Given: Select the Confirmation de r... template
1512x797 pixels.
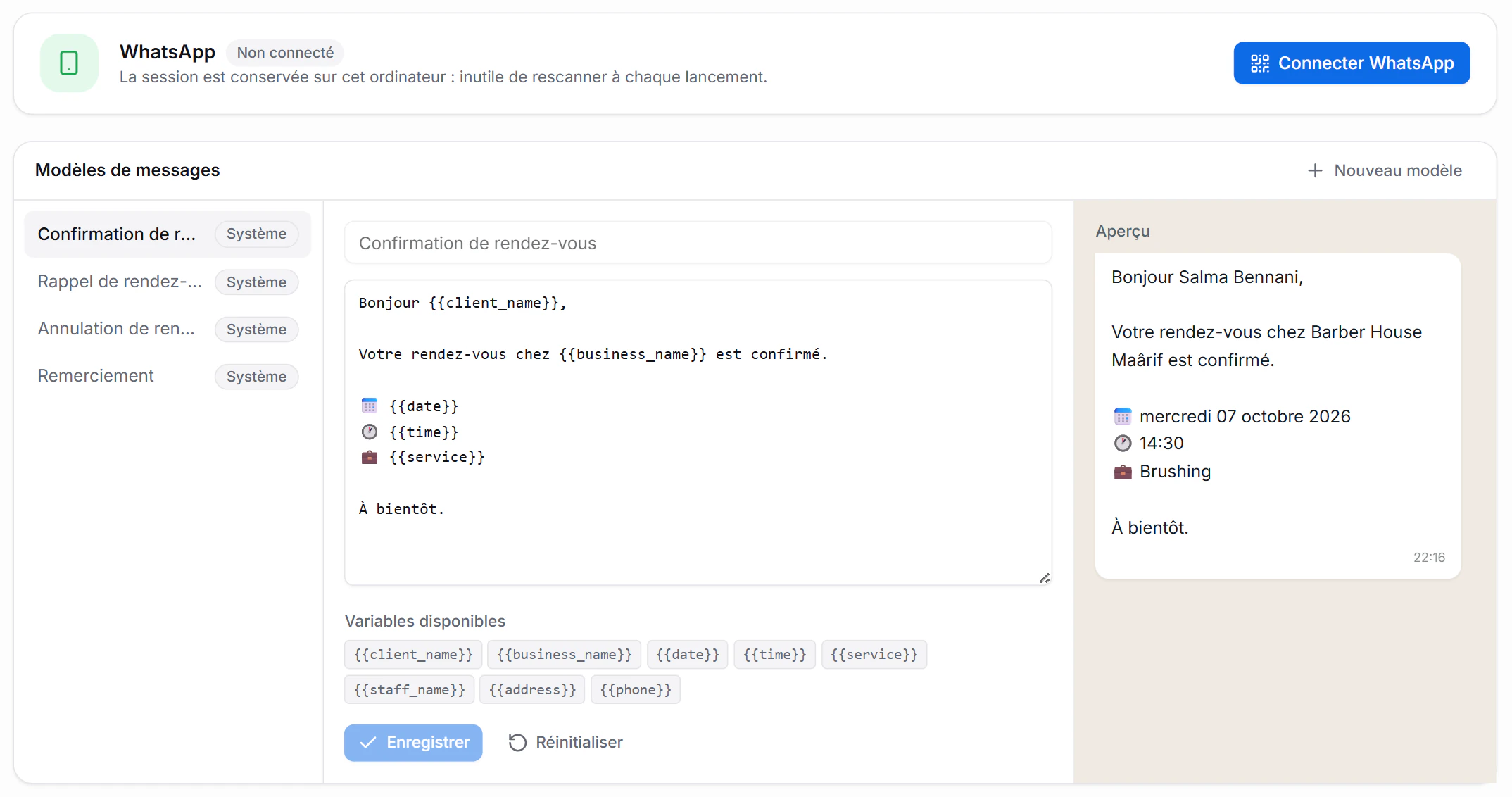Looking at the screenshot, I should (168, 234).
